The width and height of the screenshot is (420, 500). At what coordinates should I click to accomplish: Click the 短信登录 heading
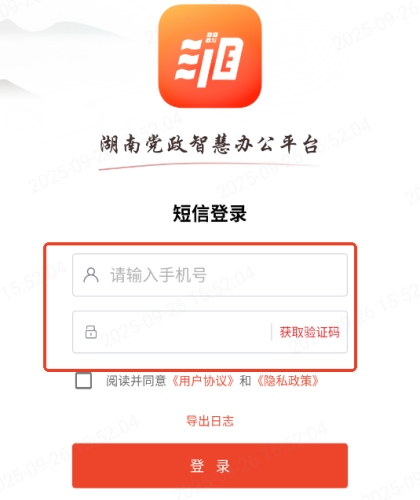pos(210,213)
